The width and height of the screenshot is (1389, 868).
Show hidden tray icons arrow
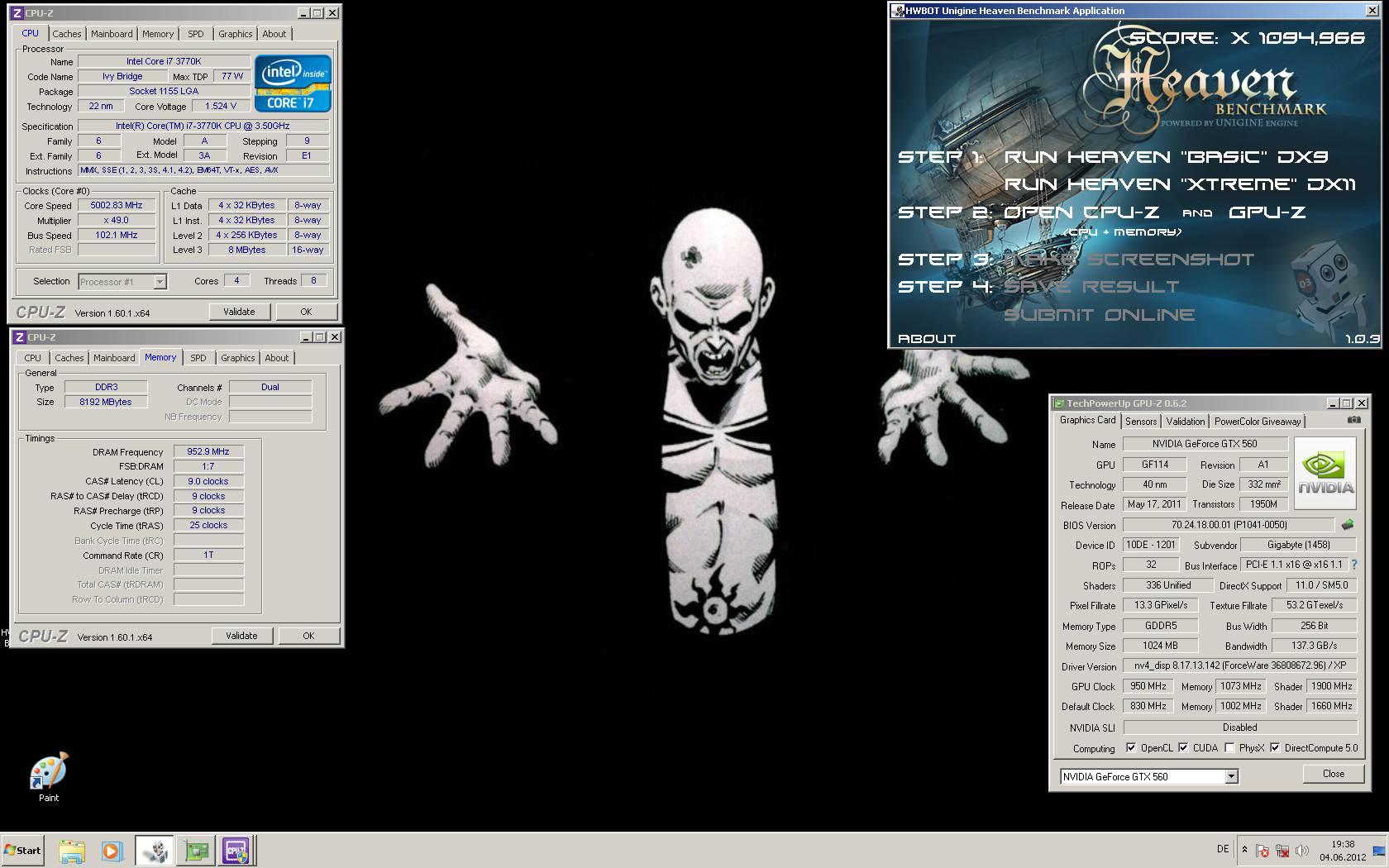(x=1244, y=850)
